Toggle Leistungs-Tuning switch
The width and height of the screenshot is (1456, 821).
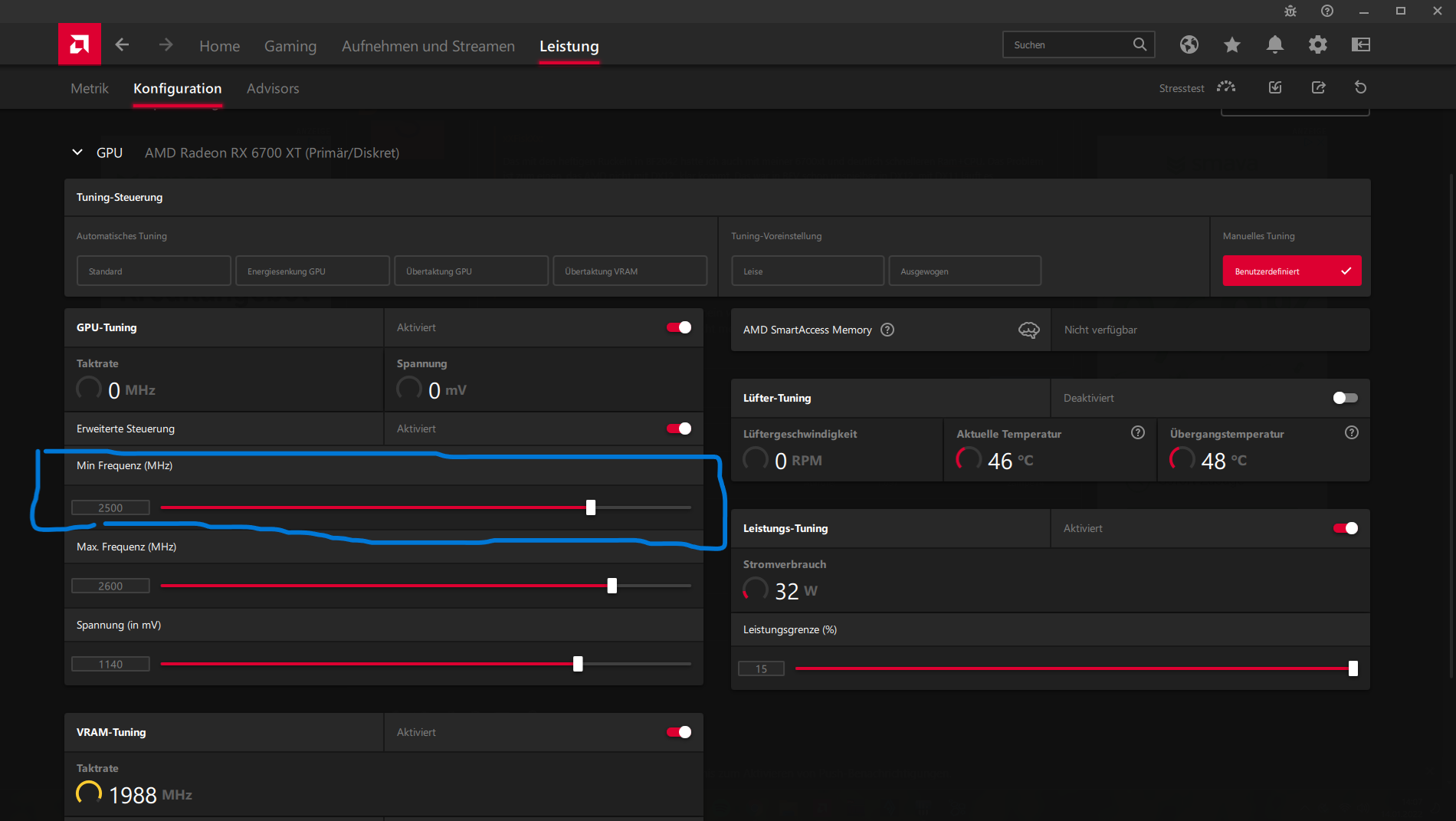1346,528
